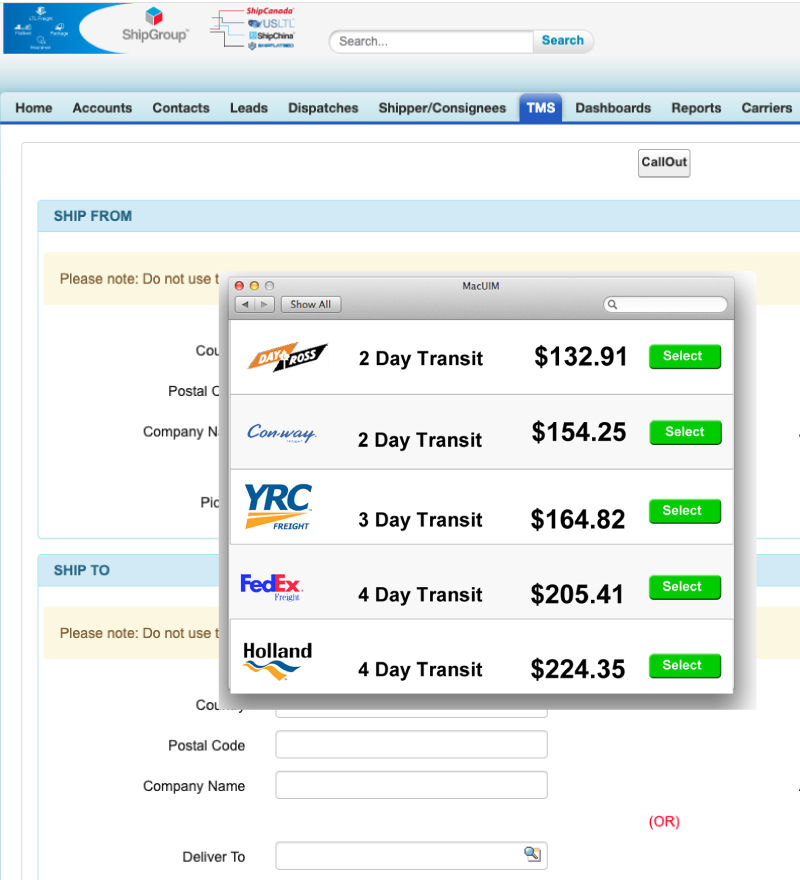Click the Holland carrier logo
Image resolution: width=800 pixels, height=880 pixels.
[277, 661]
